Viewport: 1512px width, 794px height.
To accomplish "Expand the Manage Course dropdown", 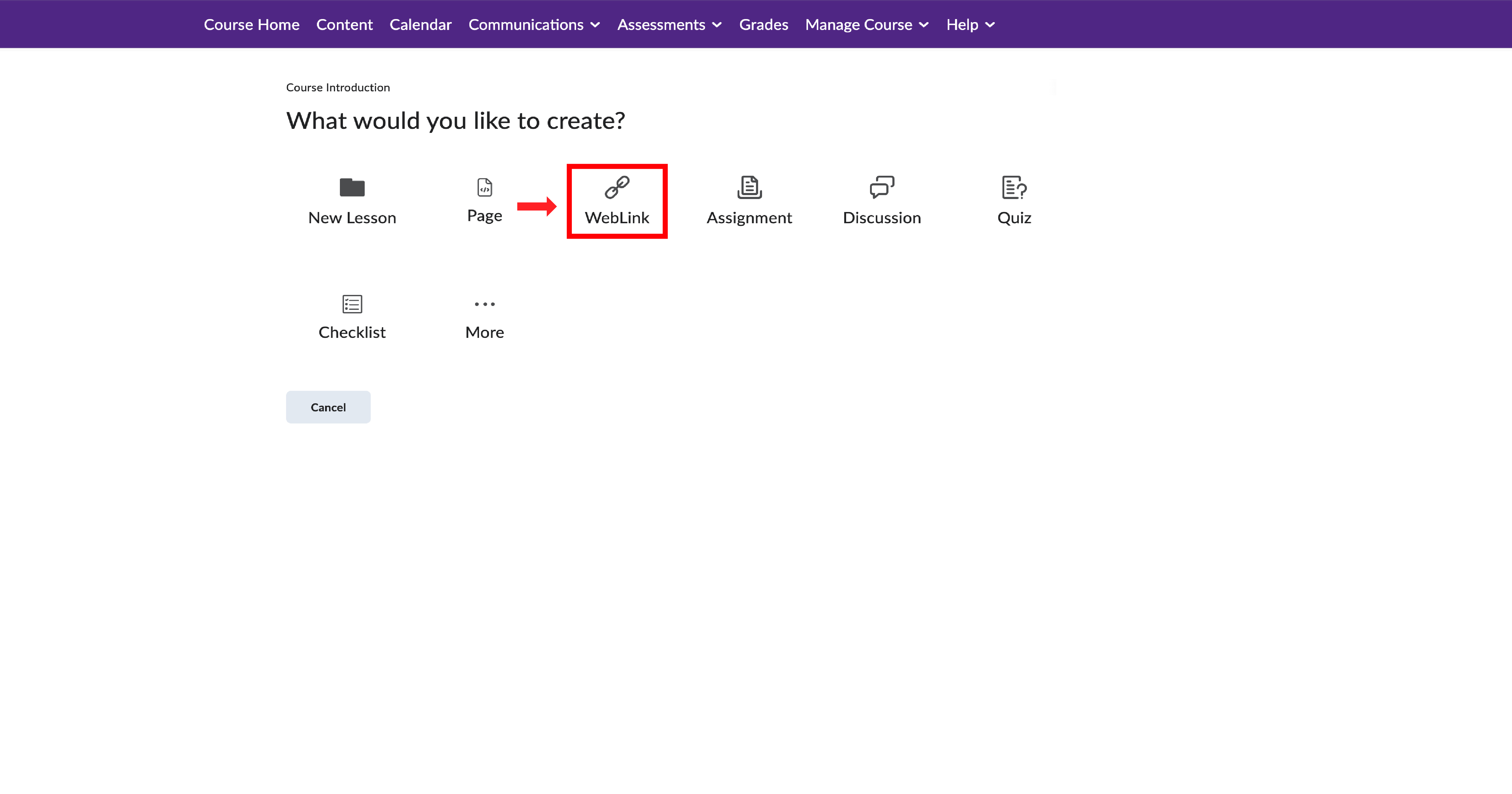I will (x=866, y=24).
